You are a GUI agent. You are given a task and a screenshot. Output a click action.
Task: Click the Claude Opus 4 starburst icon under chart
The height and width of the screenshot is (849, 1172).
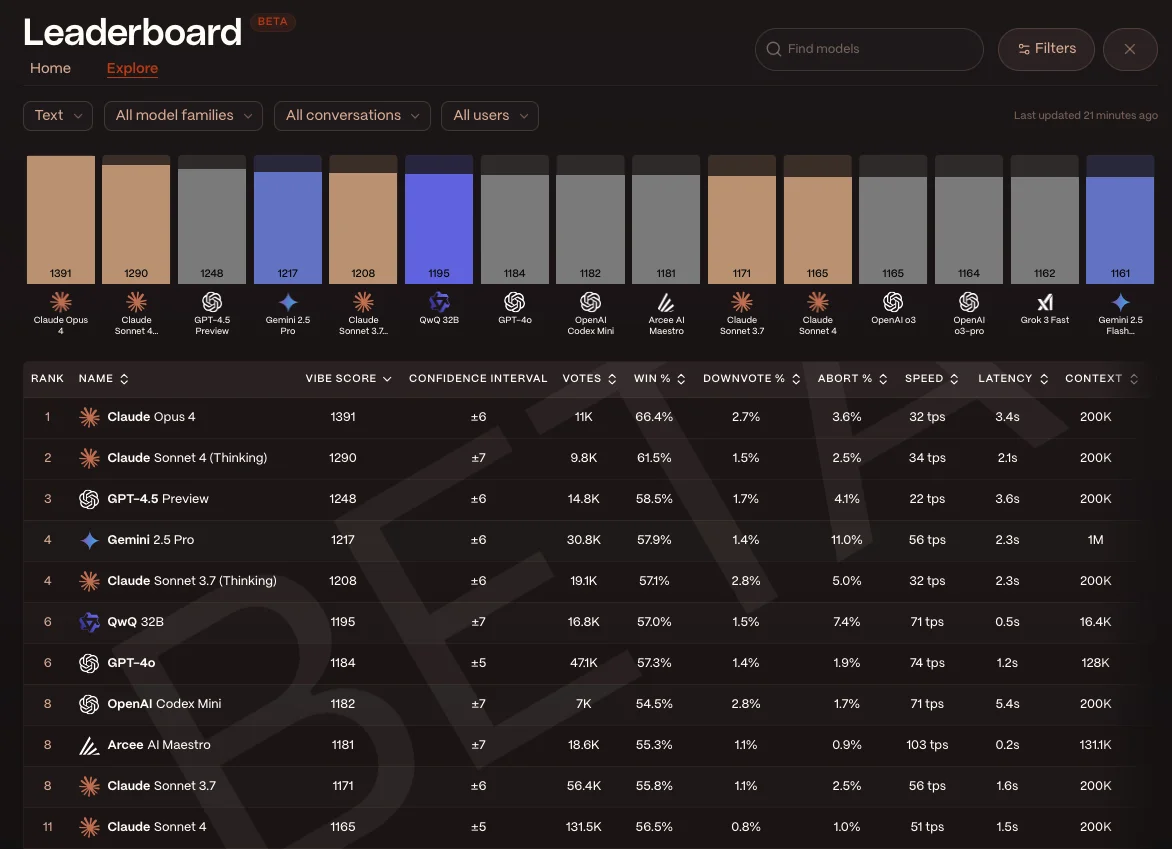[61, 302]
